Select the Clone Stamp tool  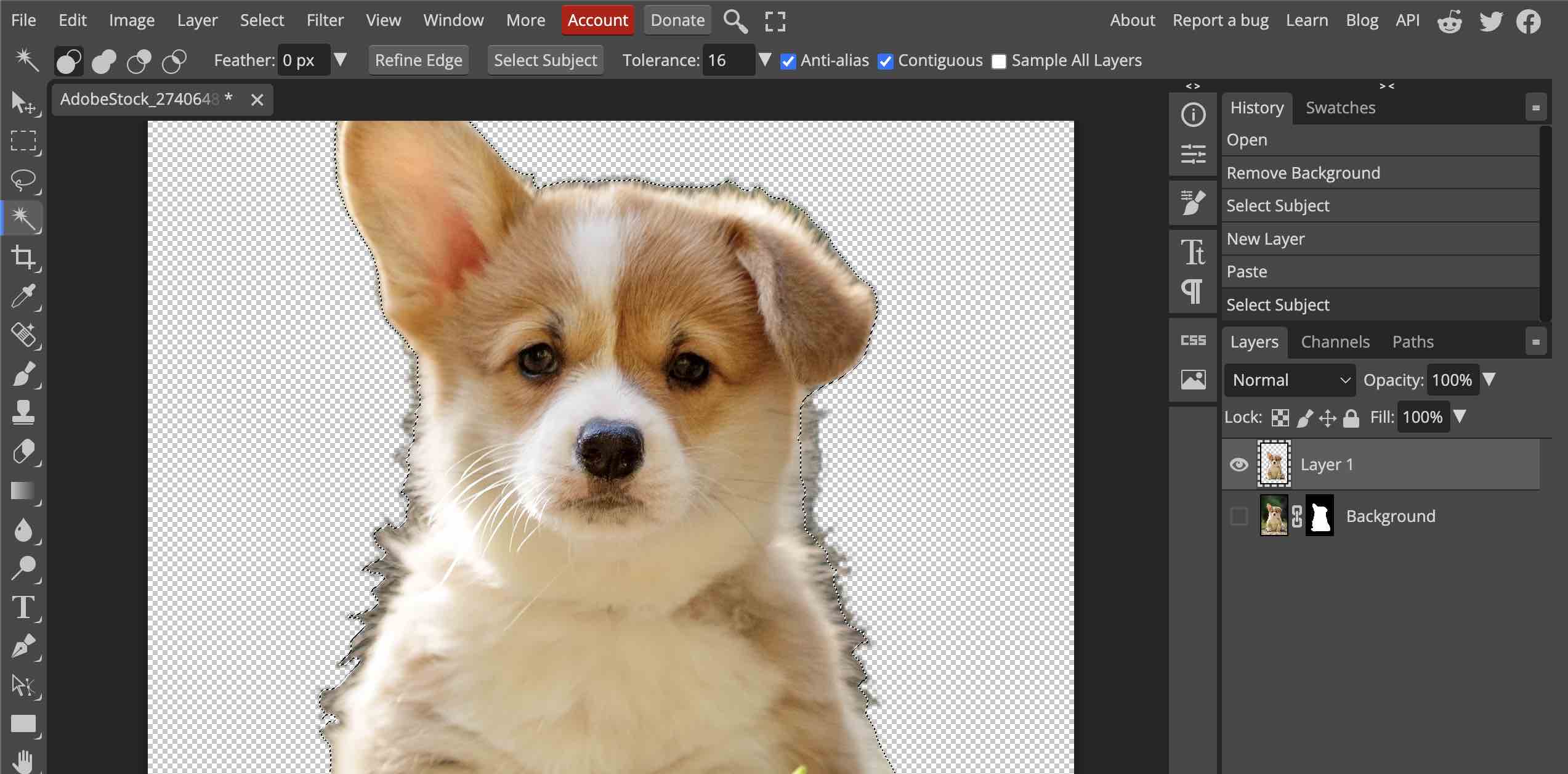point(23,412)
